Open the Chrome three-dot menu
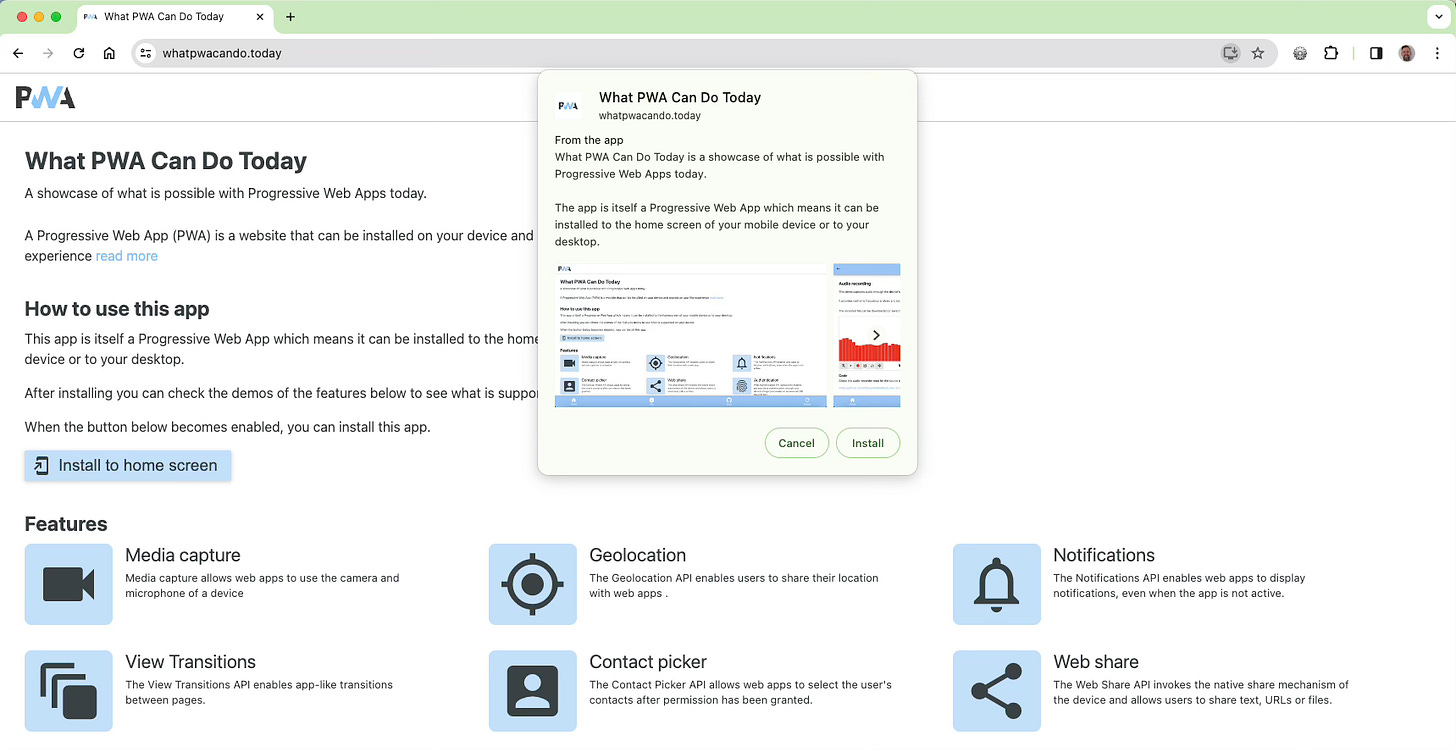Screen dimensions: 1456x751 [x=1436, y=53]
